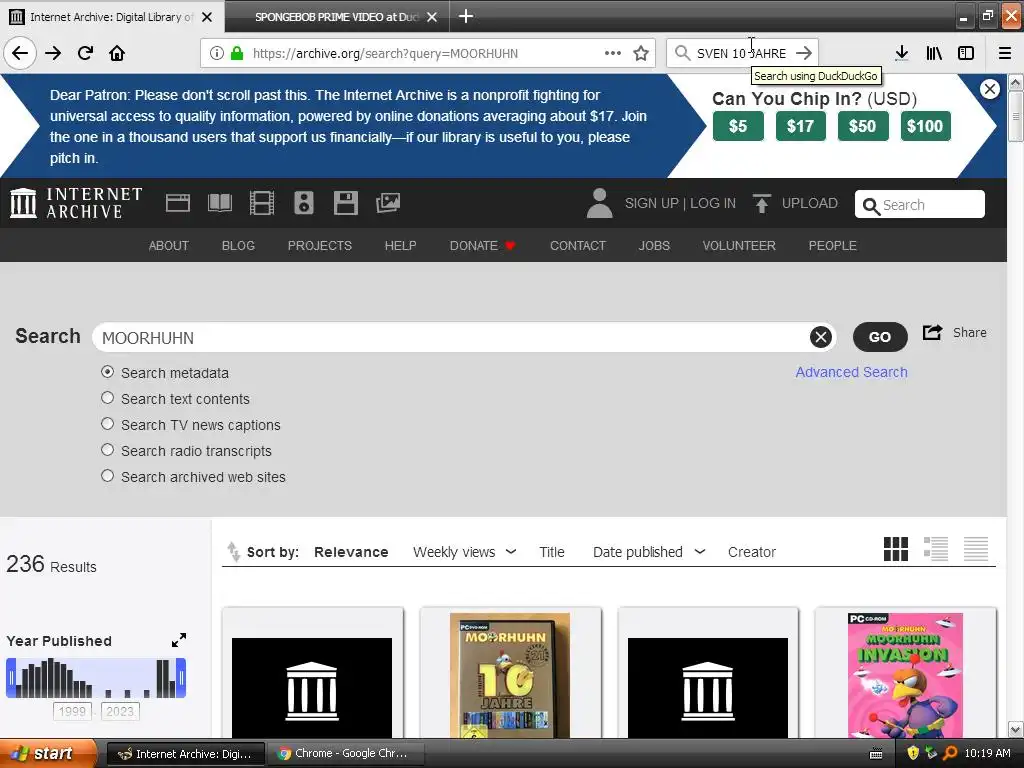Open the HELP menu item
The width and height of the screenshot is (1024, 768).
[400, 246]
